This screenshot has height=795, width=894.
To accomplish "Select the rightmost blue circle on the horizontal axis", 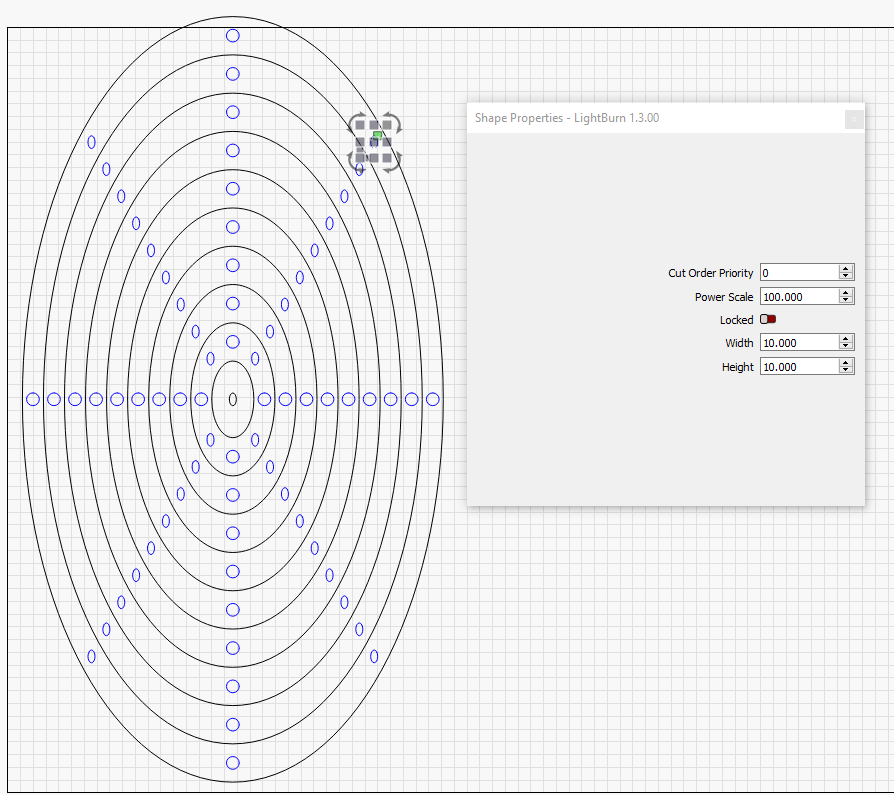I will coord(433,399).
